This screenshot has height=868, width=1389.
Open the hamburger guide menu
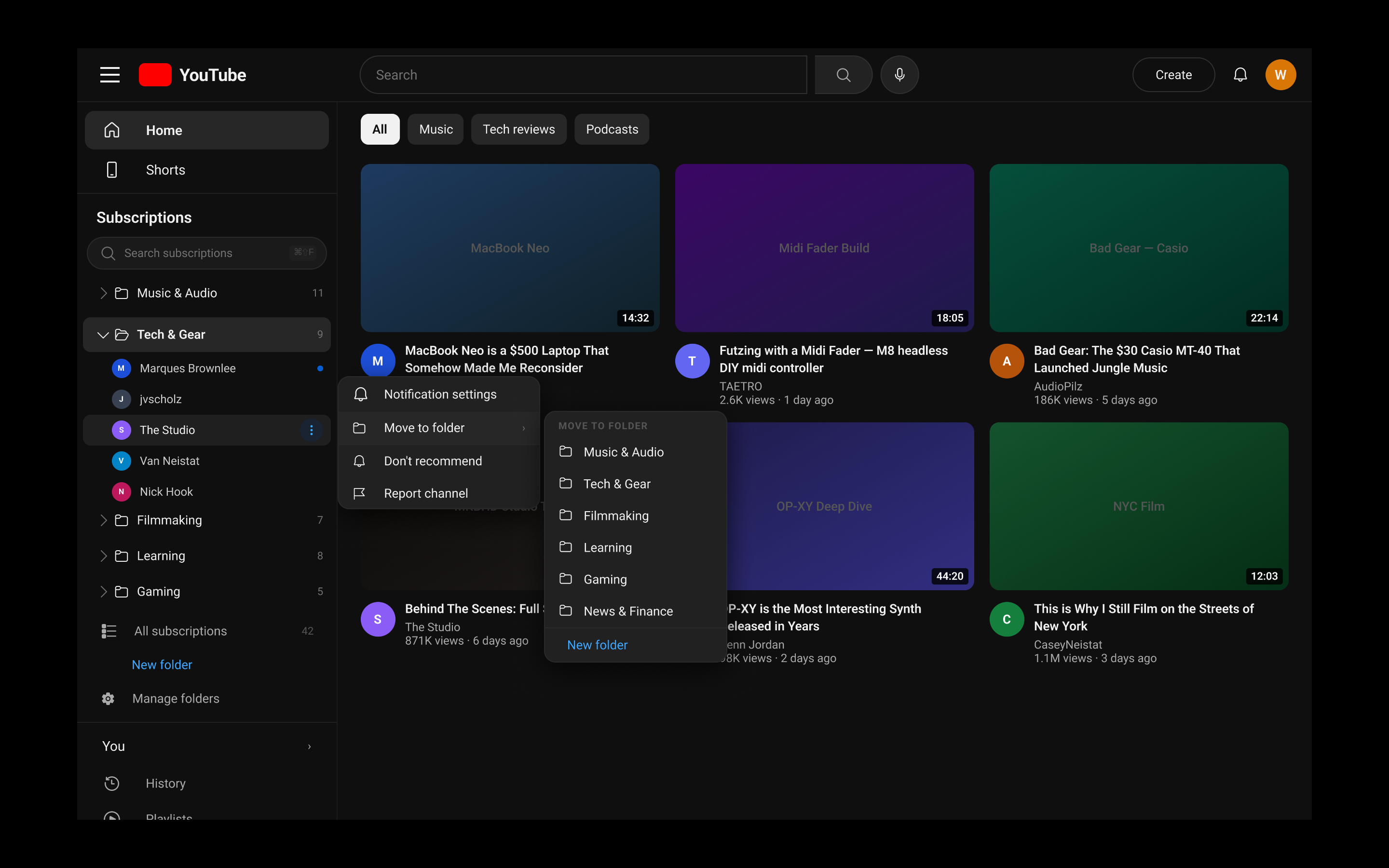click(x=109, y=75)
